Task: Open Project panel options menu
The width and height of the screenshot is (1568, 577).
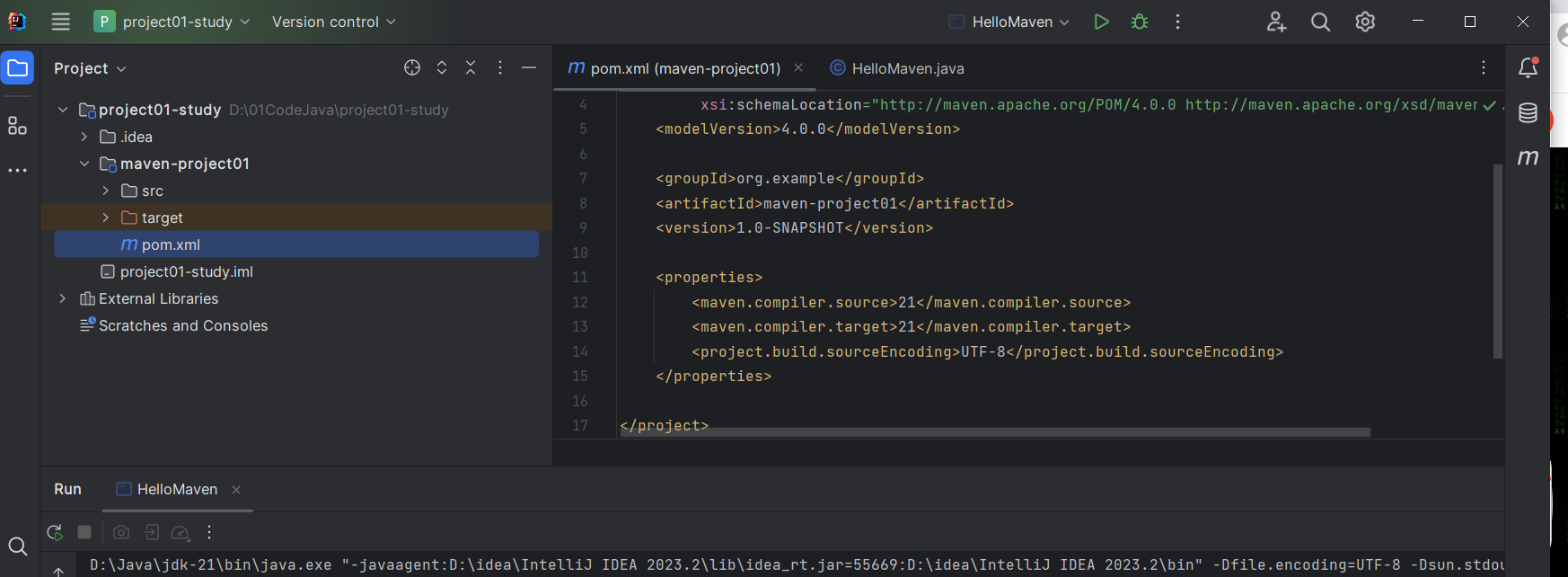Action: click(x=500, y=67)
